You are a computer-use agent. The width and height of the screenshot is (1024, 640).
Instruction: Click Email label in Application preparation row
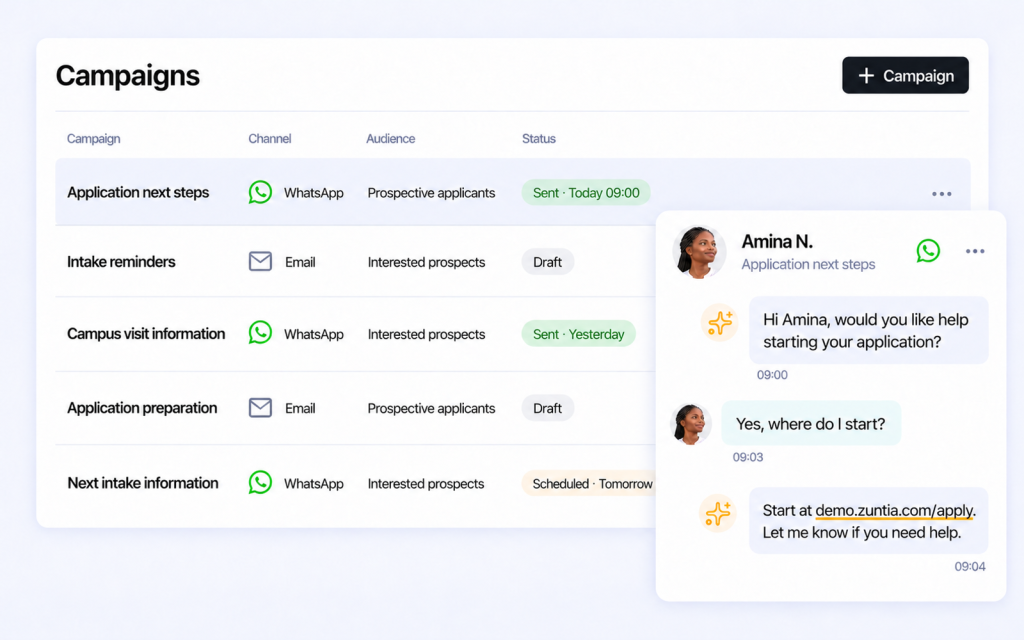click(300, 409)
